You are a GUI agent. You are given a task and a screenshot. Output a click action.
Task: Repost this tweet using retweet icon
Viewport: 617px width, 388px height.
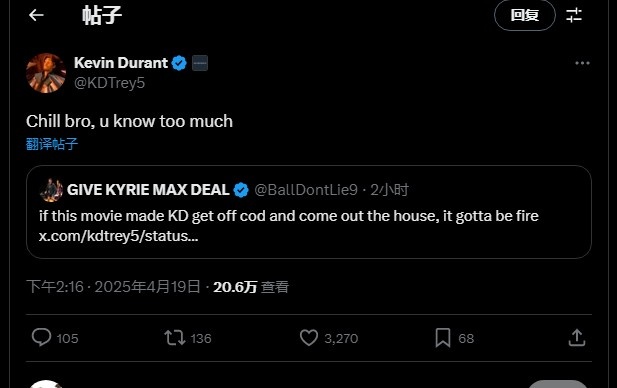coord(175,338)
